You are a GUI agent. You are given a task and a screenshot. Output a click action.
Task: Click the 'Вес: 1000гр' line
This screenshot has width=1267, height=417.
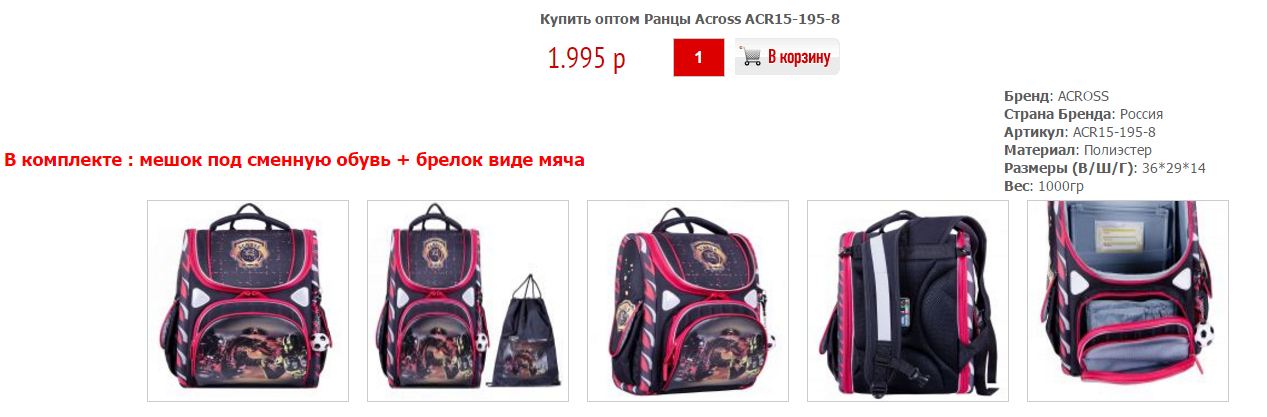tap(1044, 186)
